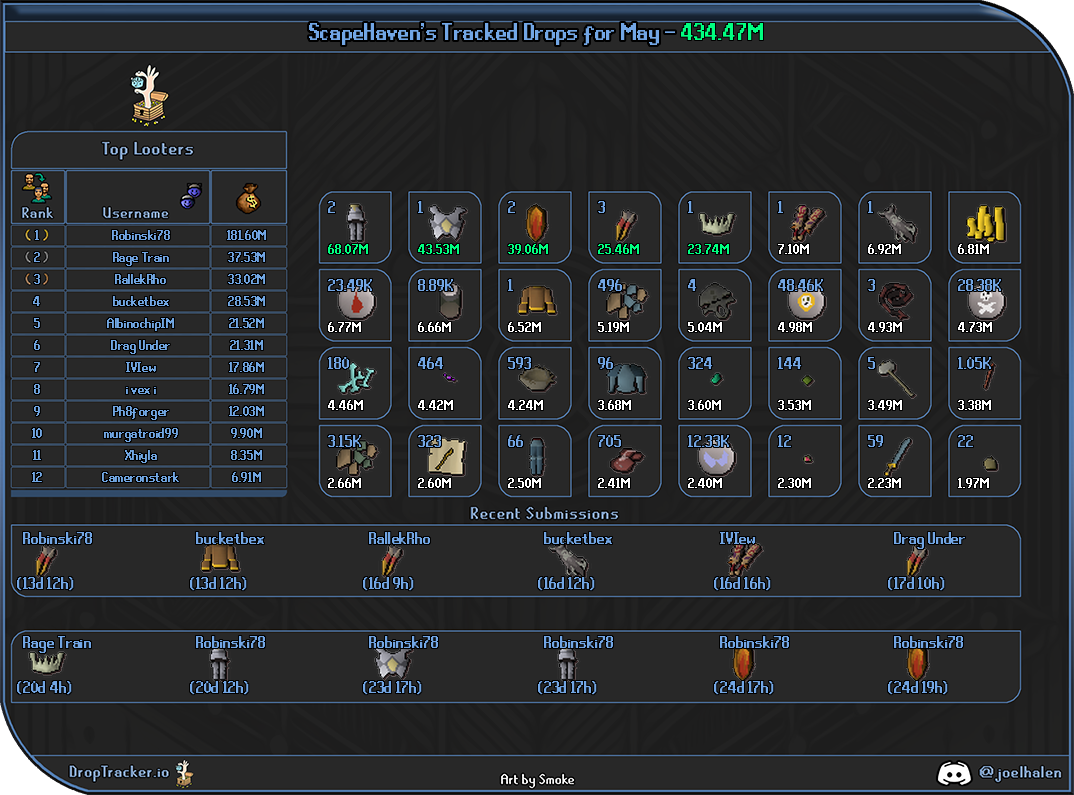
Task: Click the money bag column icon
Action: coord(249,198)
